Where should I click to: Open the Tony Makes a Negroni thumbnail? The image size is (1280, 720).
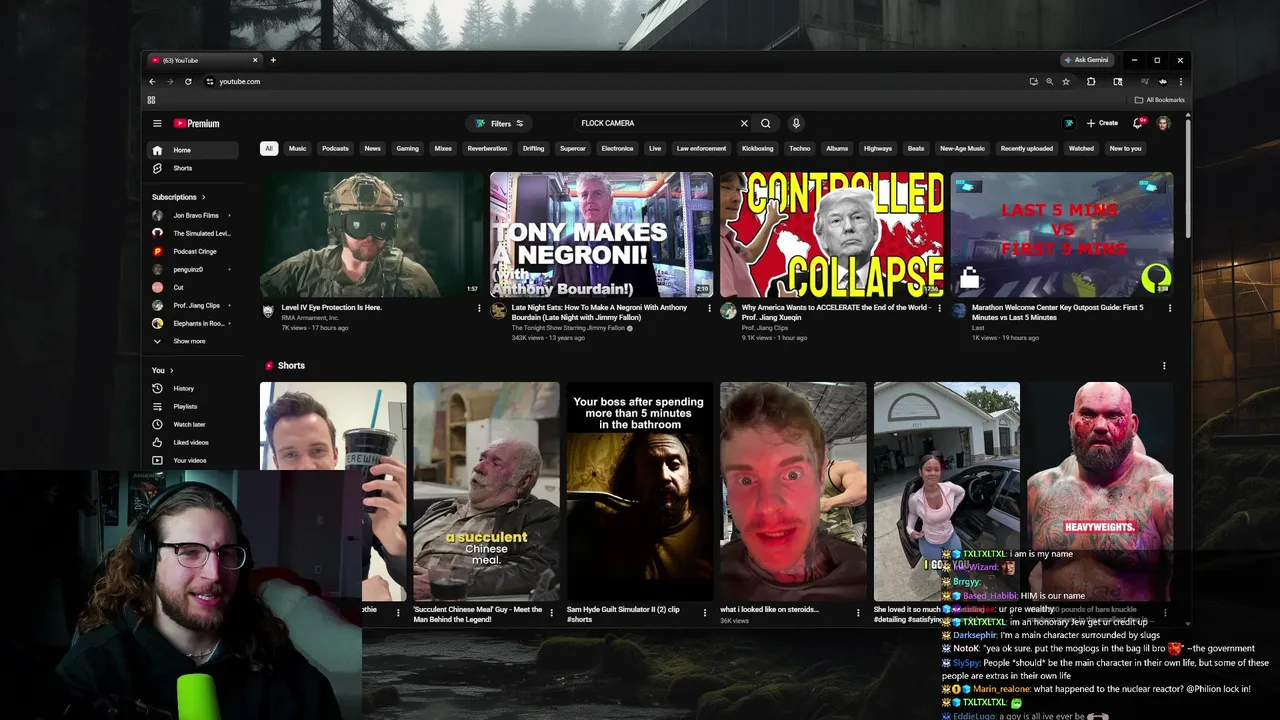601,235
